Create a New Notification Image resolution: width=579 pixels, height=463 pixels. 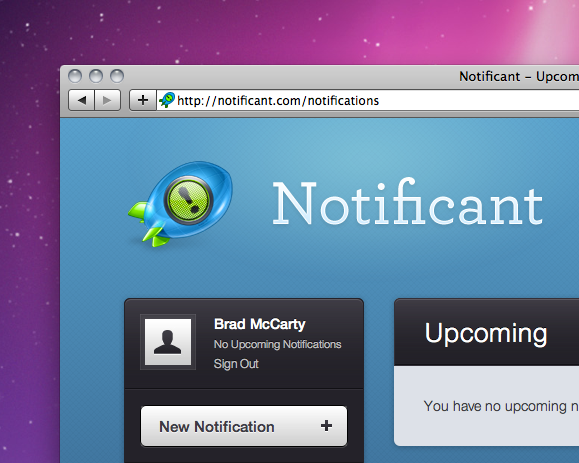[244, 426]
